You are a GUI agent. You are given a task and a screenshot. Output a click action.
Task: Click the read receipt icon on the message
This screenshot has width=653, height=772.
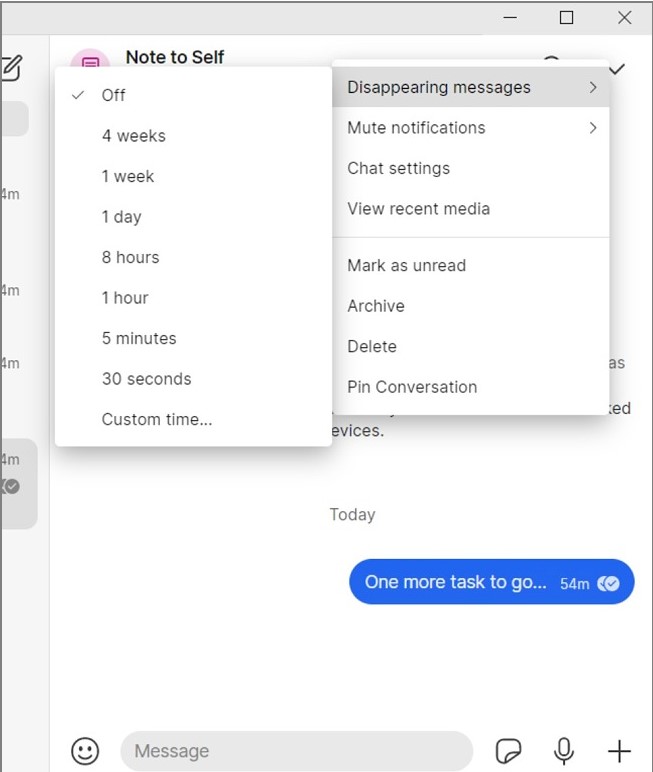(x=608, y=583)
